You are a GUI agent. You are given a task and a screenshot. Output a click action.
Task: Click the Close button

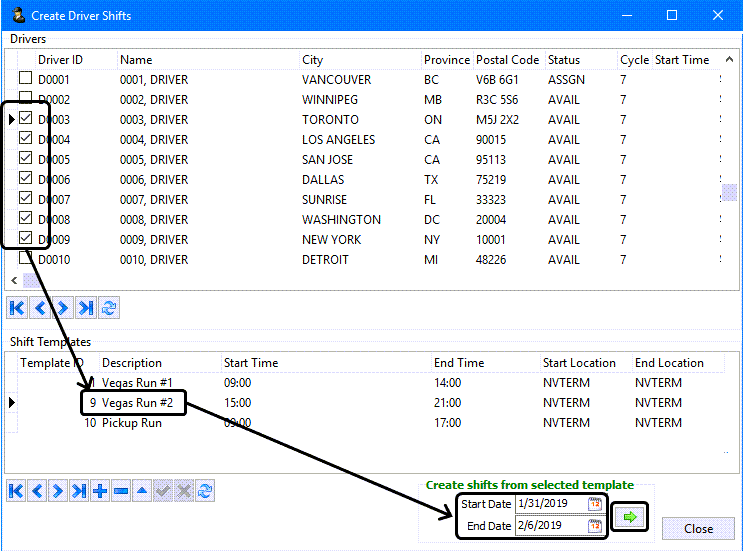point(698,529)
